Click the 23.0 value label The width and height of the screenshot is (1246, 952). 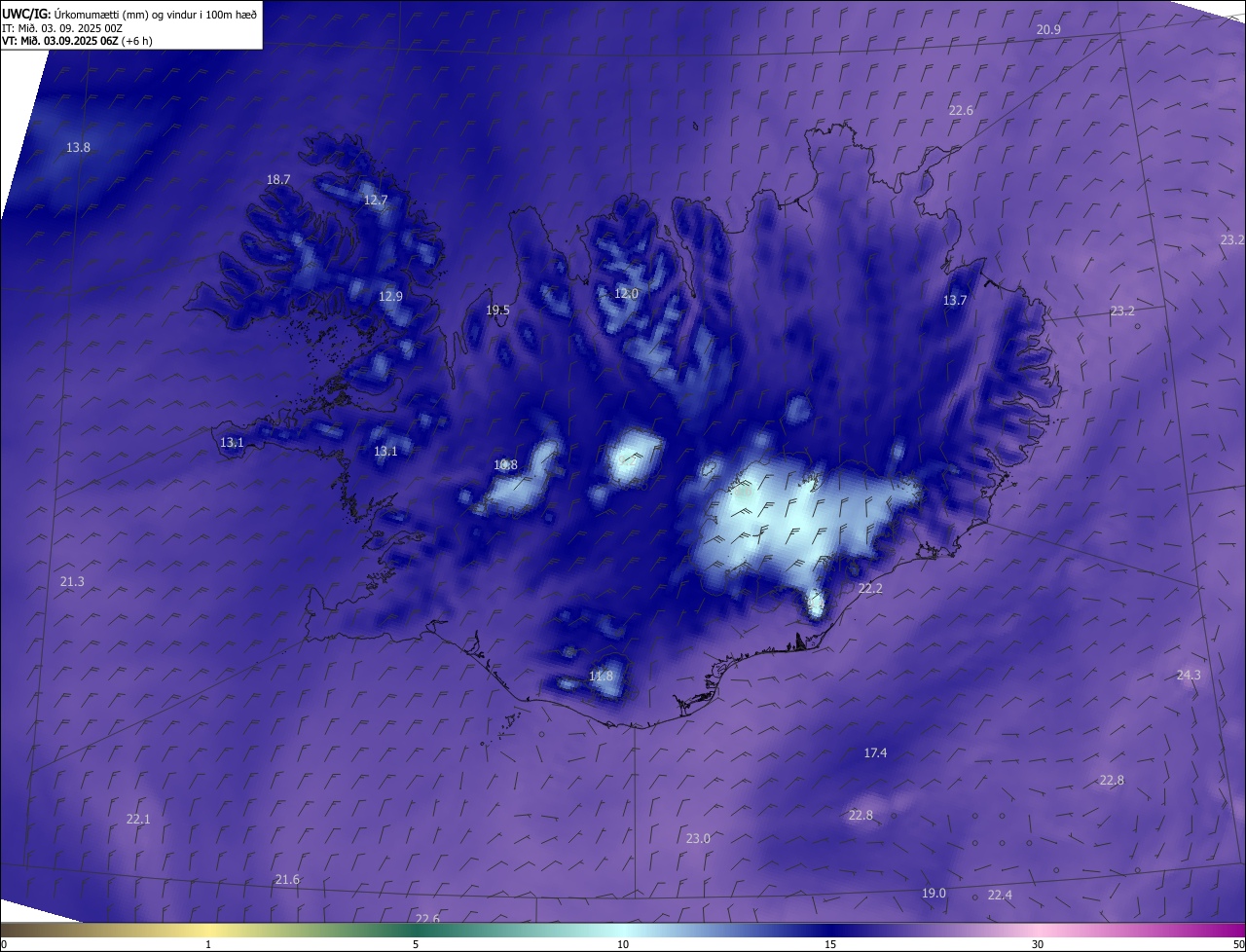(x=698, y=839)
